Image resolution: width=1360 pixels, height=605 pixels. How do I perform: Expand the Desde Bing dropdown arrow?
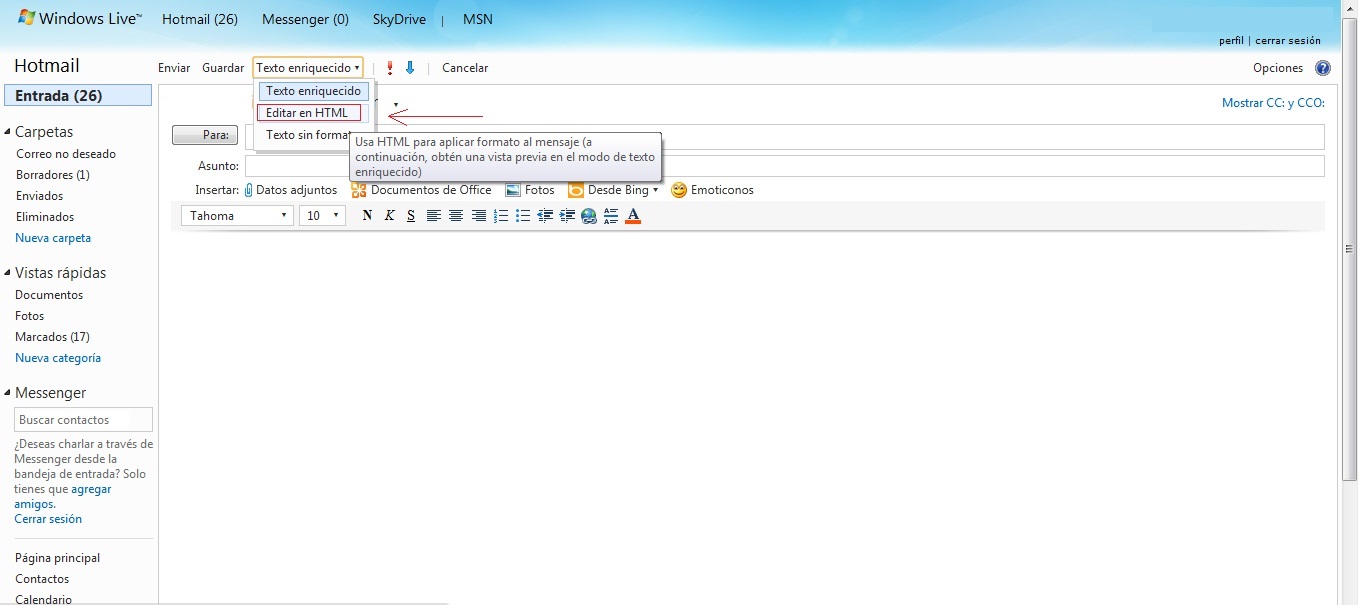pos(655,190)
